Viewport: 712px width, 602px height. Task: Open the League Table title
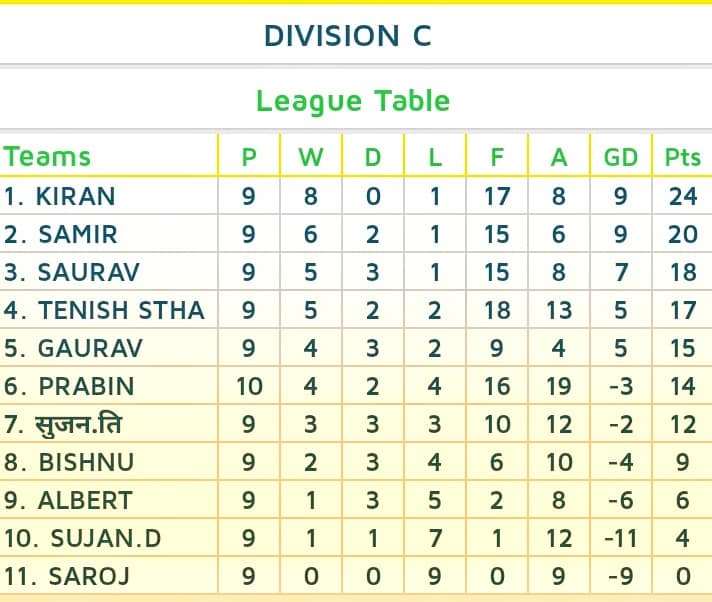tap(353, 101)
